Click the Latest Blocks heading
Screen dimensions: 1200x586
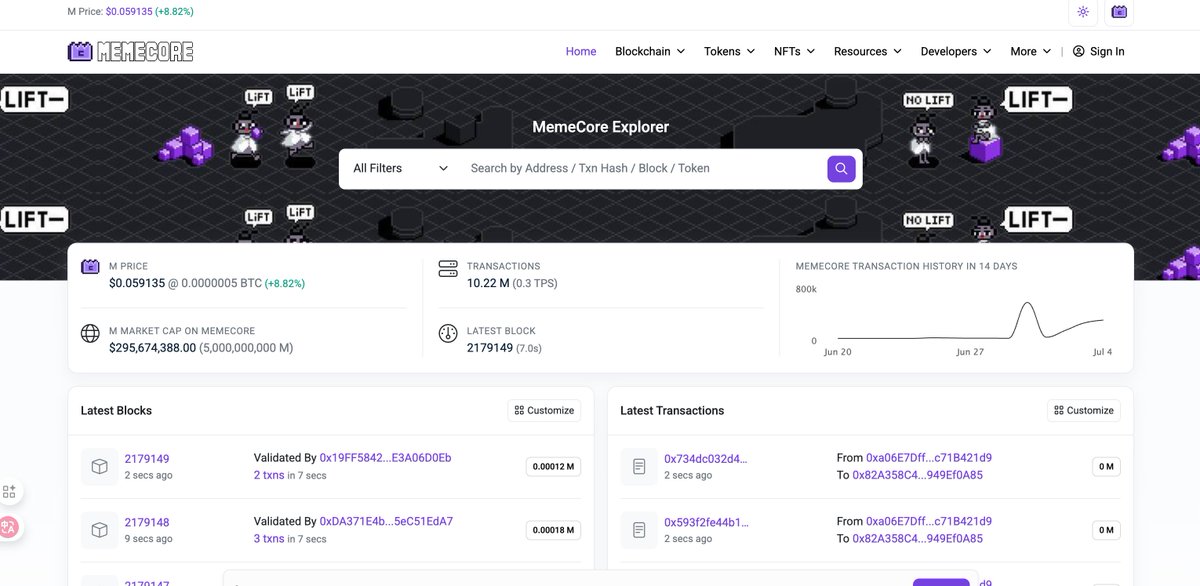coord(116,410)
